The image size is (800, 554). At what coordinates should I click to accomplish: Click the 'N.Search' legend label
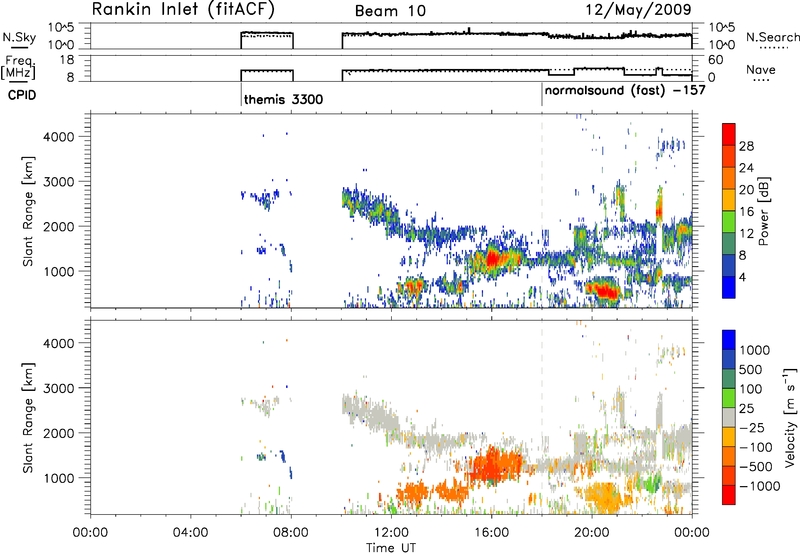(x=772, y=37)
